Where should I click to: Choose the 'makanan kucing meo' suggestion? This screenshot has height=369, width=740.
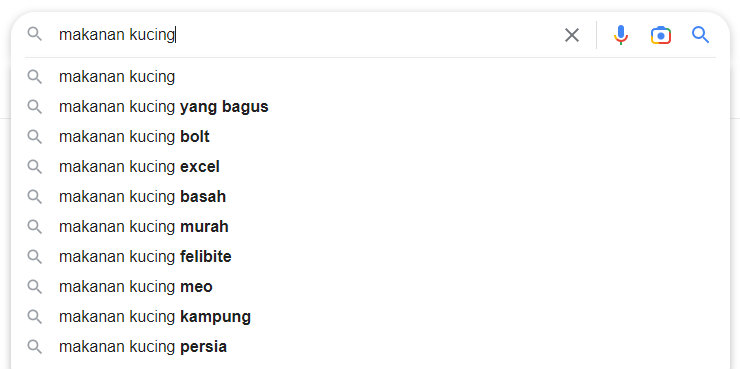[370, 286]
